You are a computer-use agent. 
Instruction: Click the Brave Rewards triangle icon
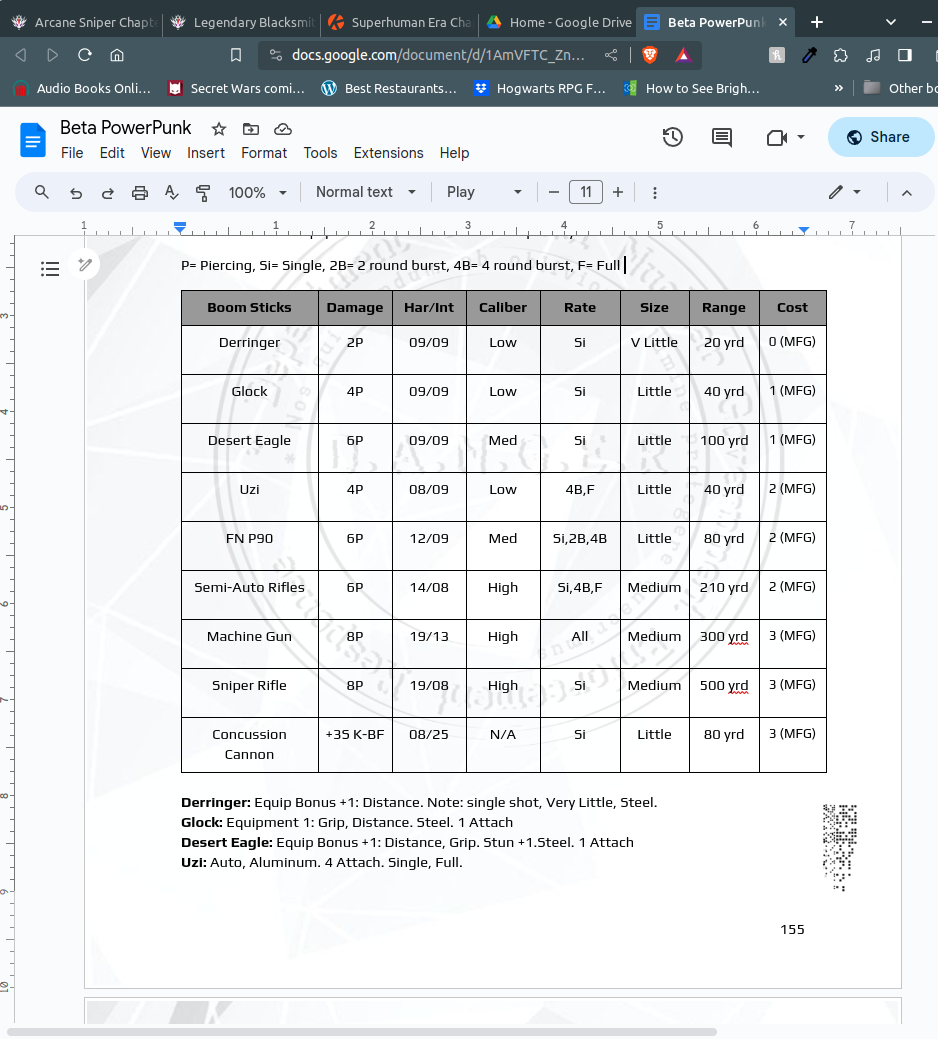pyautogui.click(x=683, y=55)
